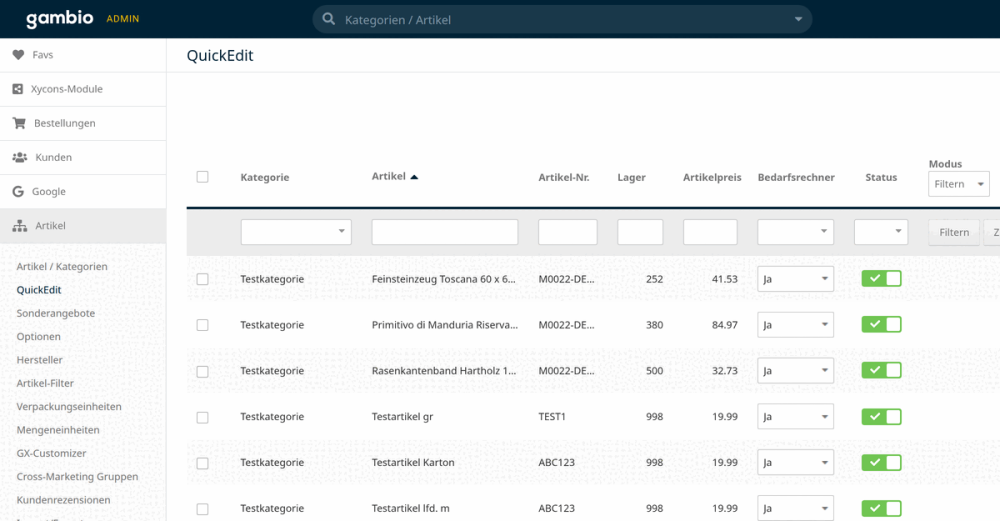Sort by the Lager column header
1000x521 pixels.
point(631,177)
